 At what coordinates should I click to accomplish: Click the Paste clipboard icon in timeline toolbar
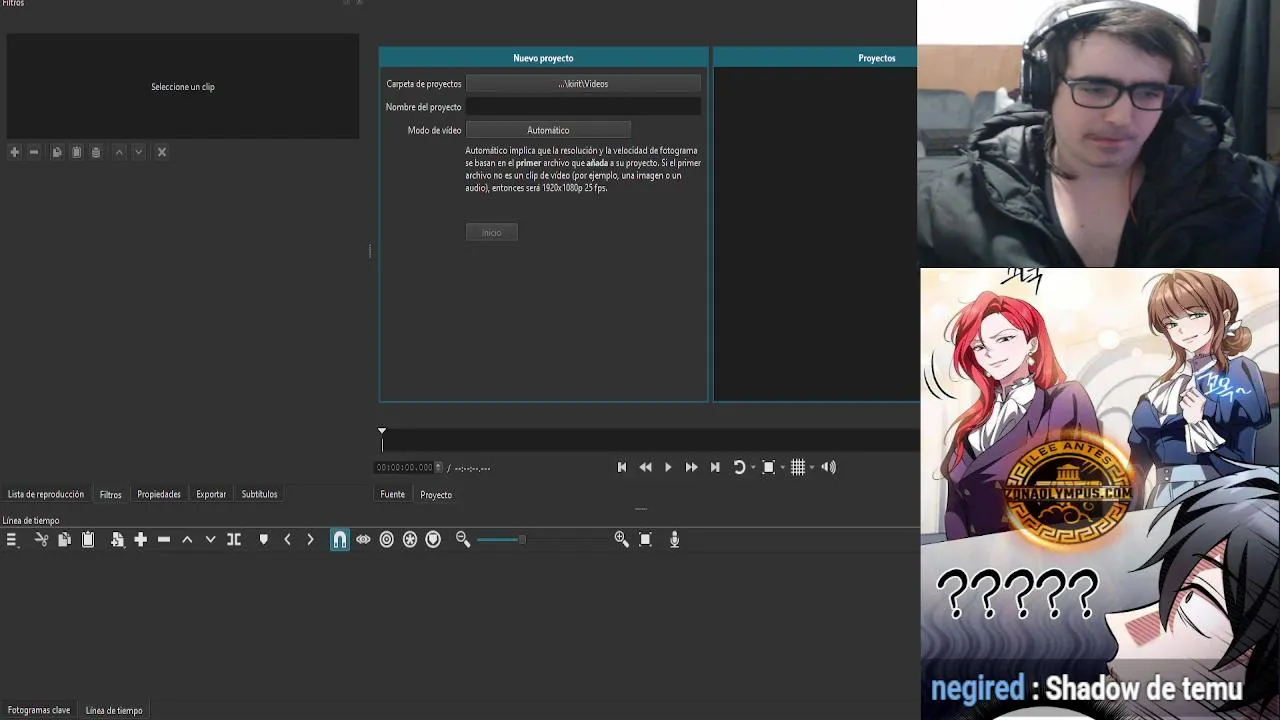tap(88, 540)
